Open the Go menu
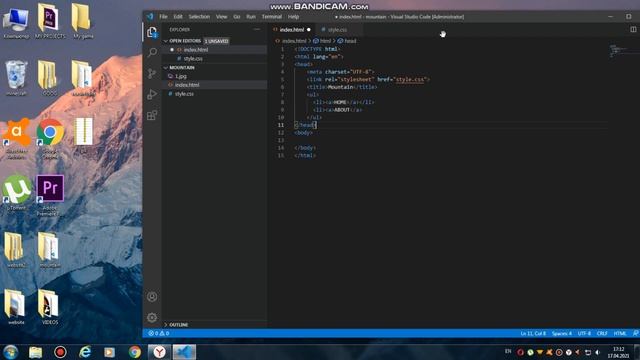The image size is (640, 360). (x=237, y=17)
